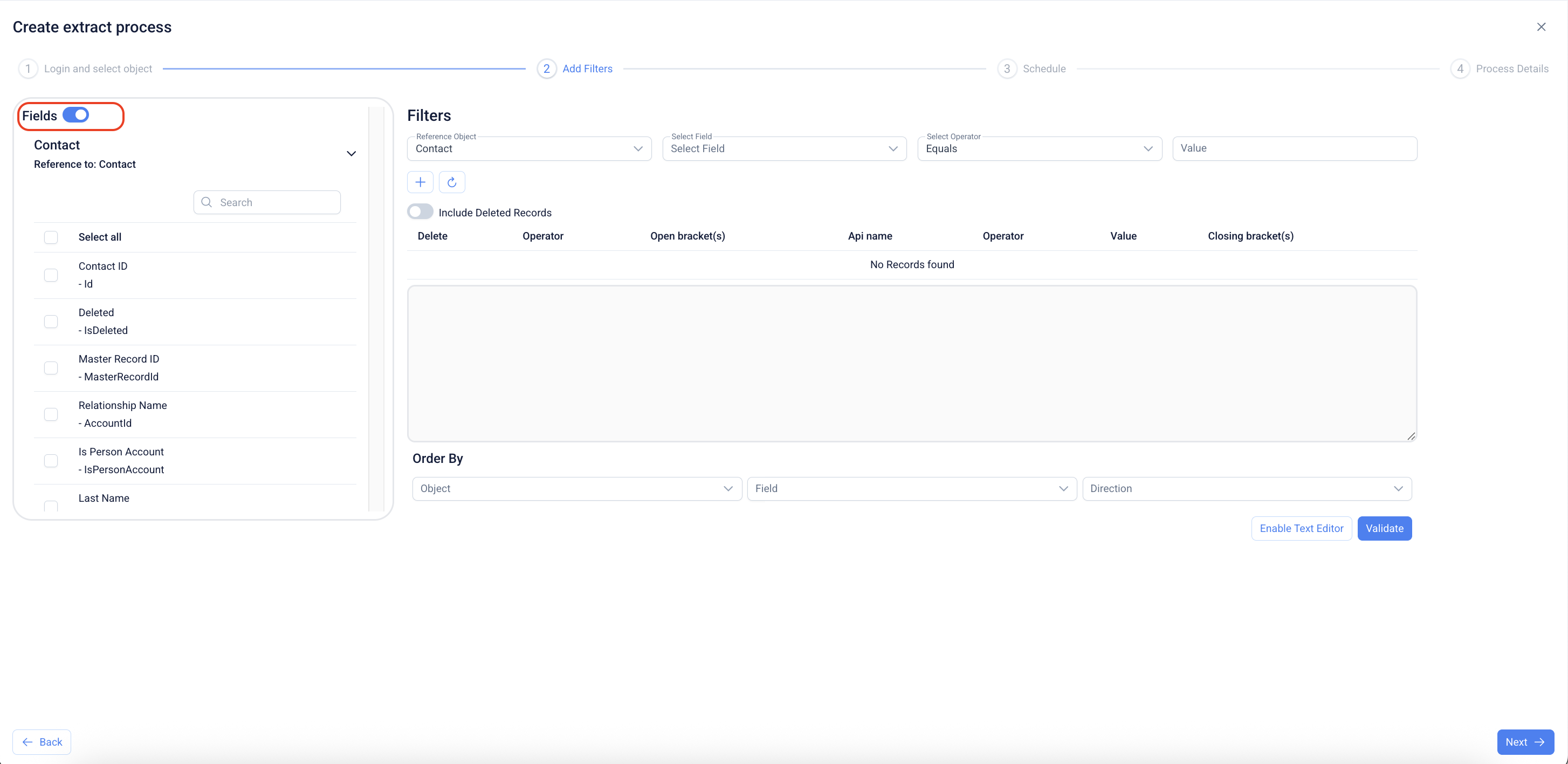Close the Create extract process dialog
This screenshot has width=1568, height=764.
tap(1541, 27)
